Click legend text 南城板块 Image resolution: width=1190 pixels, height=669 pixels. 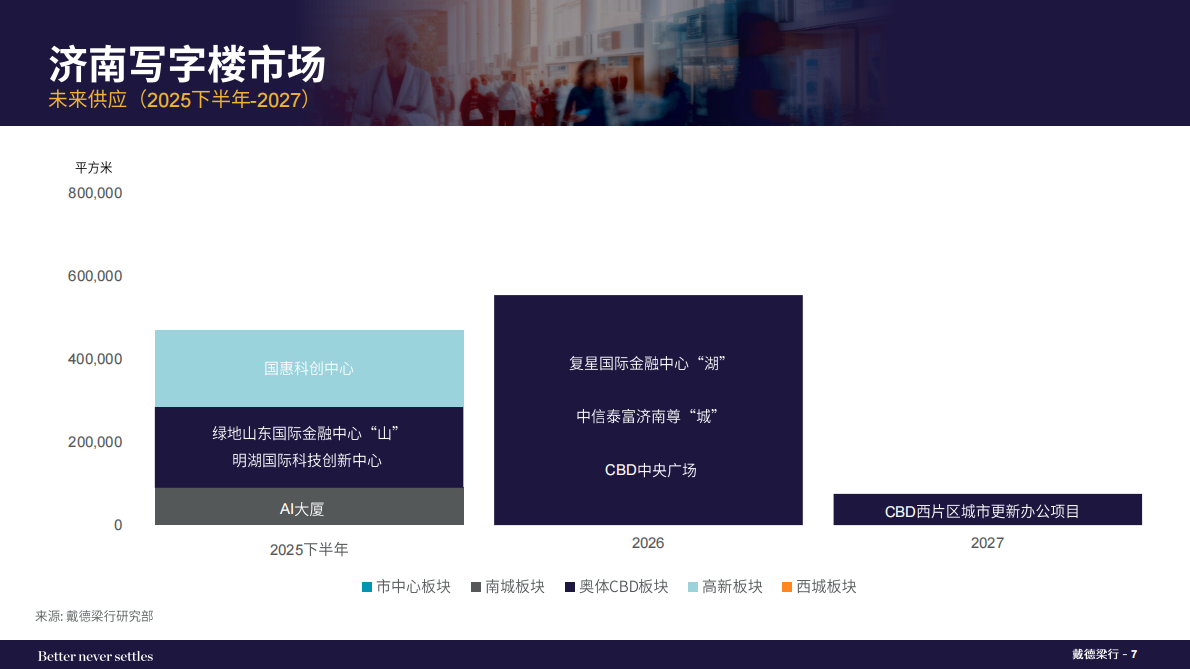(515, 586)
